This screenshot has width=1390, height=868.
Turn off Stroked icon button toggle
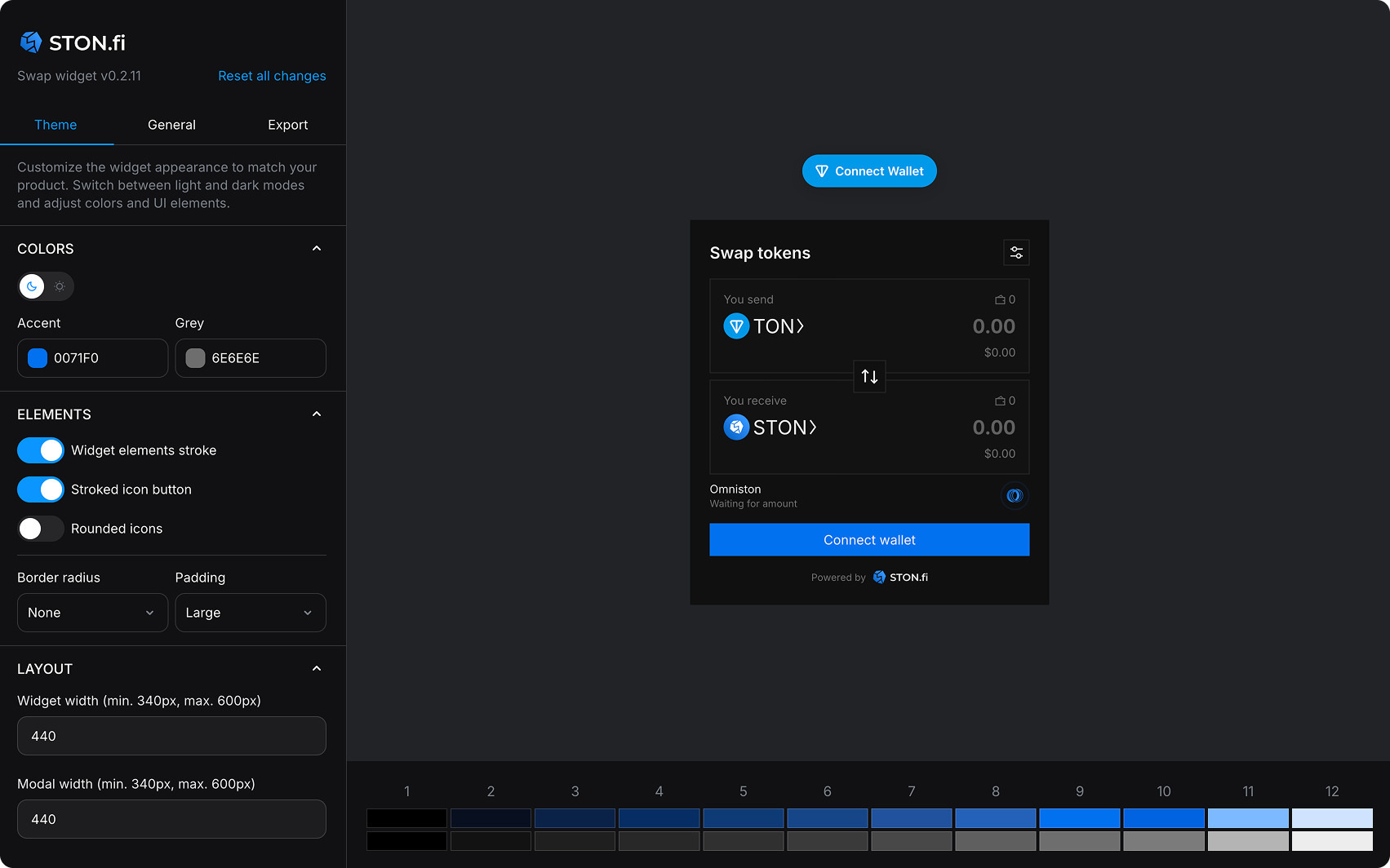coord(41,489)
